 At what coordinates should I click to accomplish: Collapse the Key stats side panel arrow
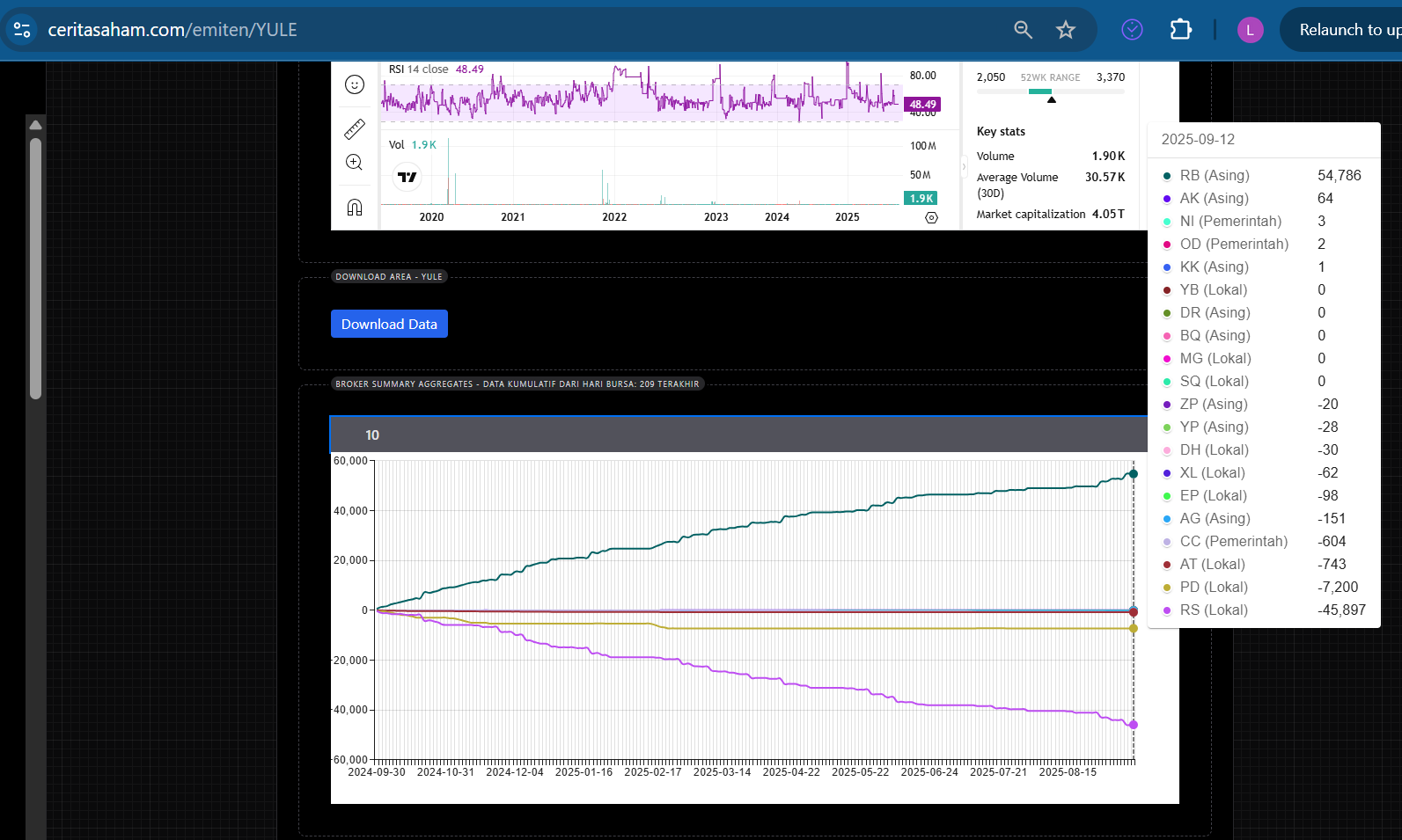point(964,166)
